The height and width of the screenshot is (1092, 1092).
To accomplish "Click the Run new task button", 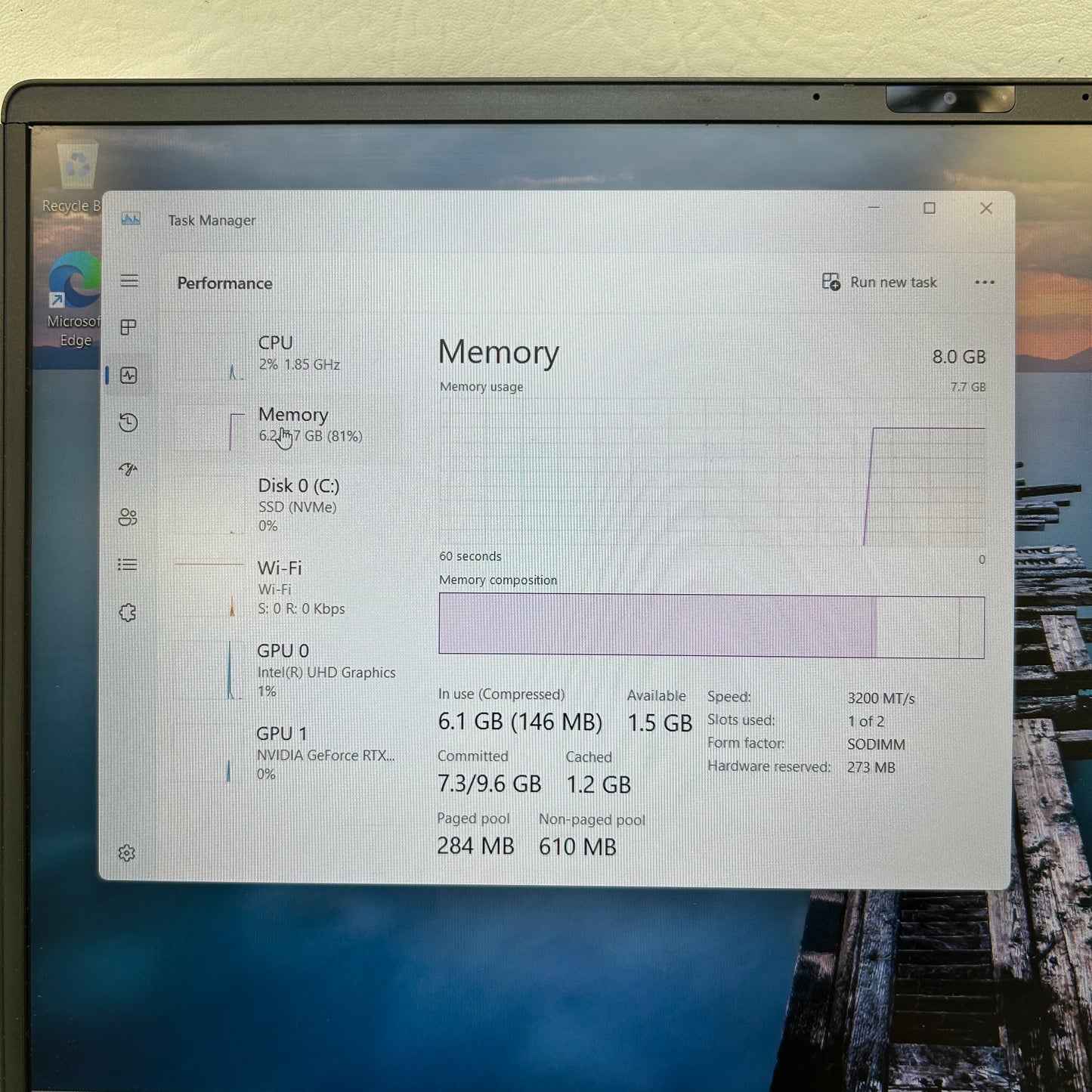I will coord(880,282).
